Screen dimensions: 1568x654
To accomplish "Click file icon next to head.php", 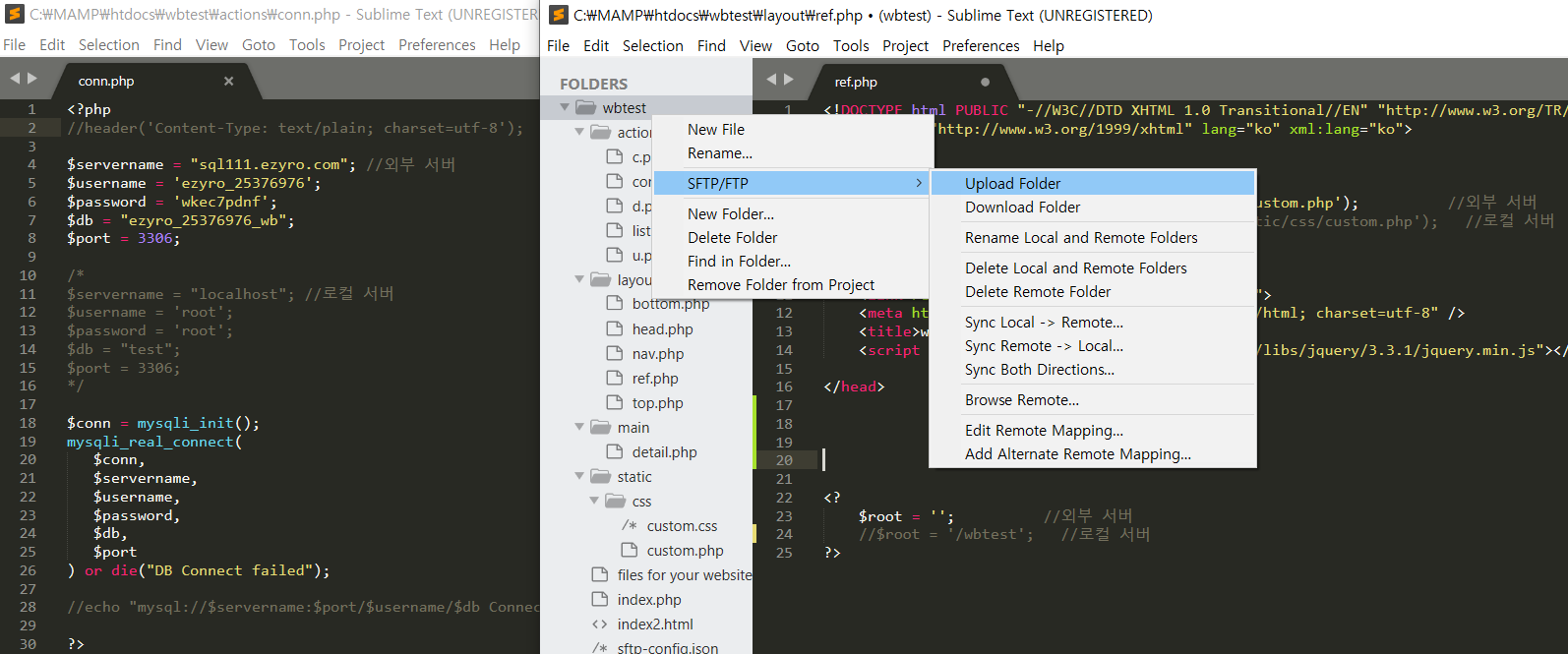I will pos(615,328).
